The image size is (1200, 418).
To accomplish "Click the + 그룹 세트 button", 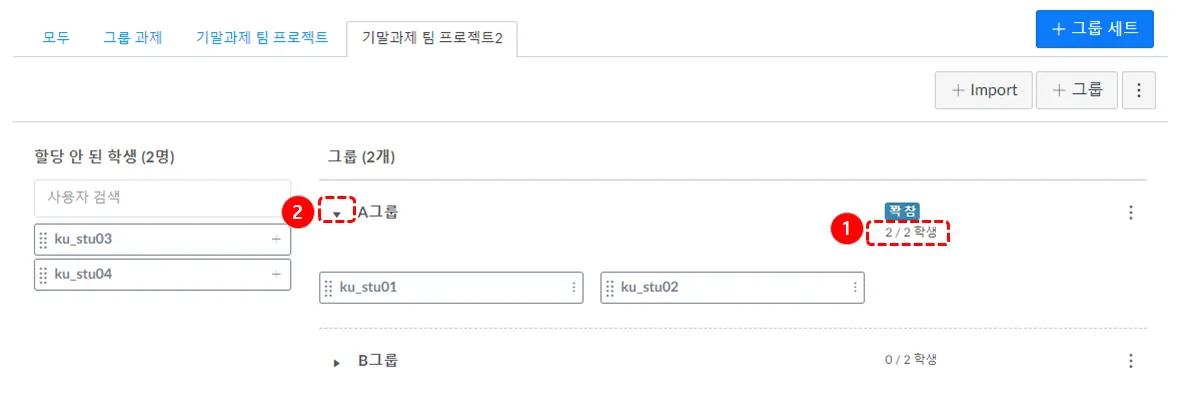I will click(1095, 29).
